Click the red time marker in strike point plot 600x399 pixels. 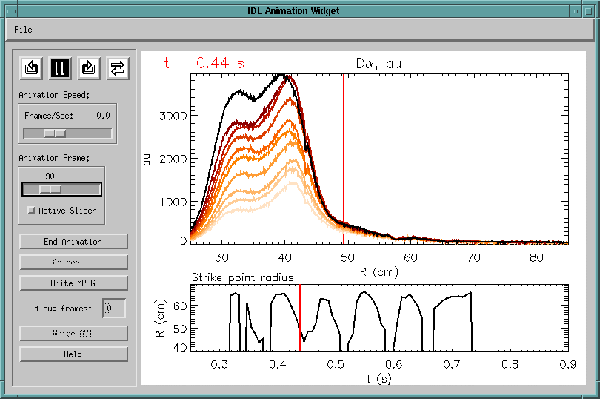coord(300,318)
